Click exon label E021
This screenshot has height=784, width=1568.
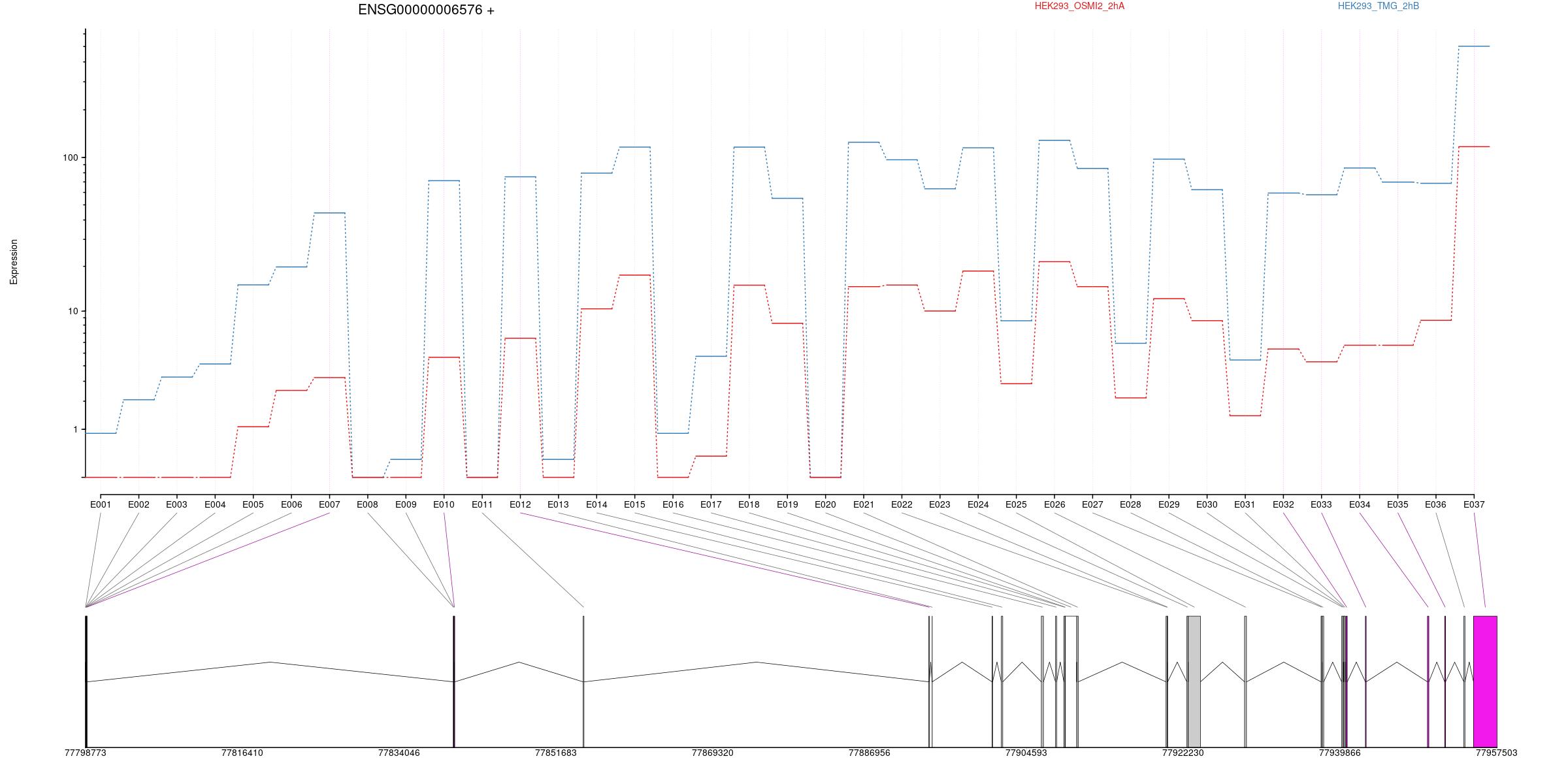[x=864, y=504]
